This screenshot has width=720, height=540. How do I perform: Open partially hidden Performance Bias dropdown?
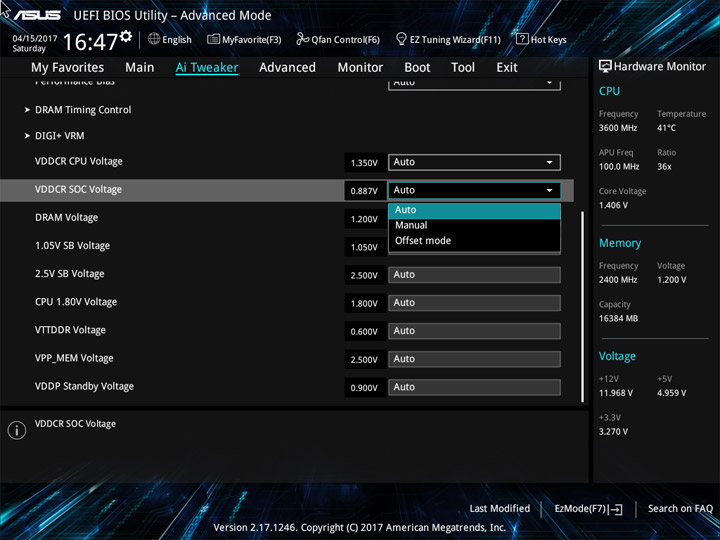[474, 84]
